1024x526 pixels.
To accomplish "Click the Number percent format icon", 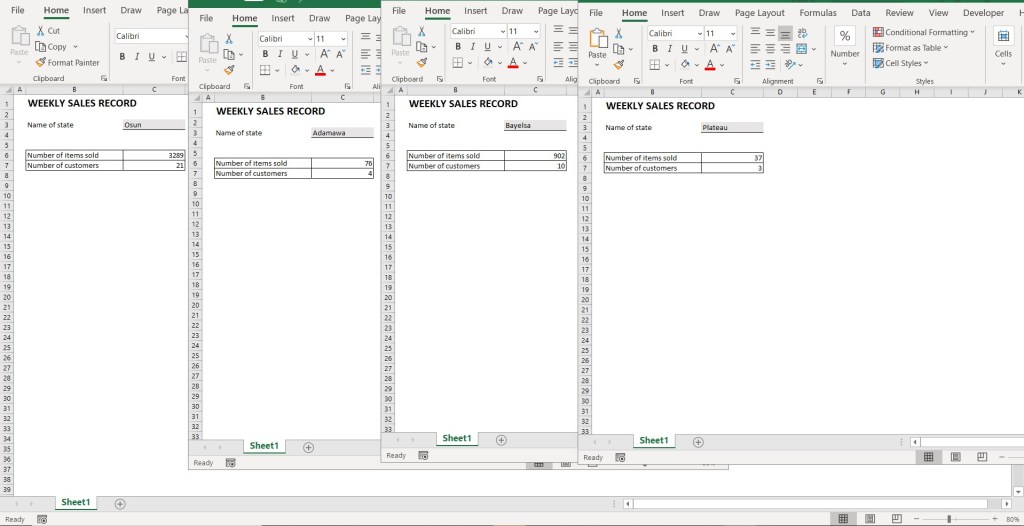I will point(844,36).
